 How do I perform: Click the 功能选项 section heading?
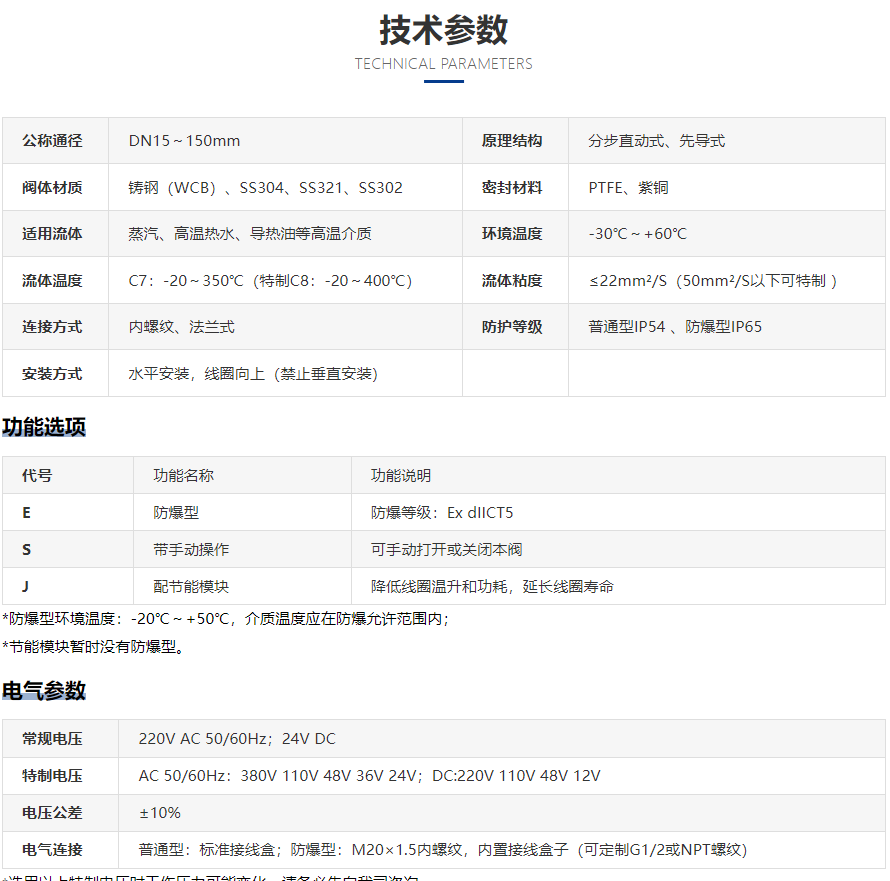pyautogui.click(x=44, y=428)
